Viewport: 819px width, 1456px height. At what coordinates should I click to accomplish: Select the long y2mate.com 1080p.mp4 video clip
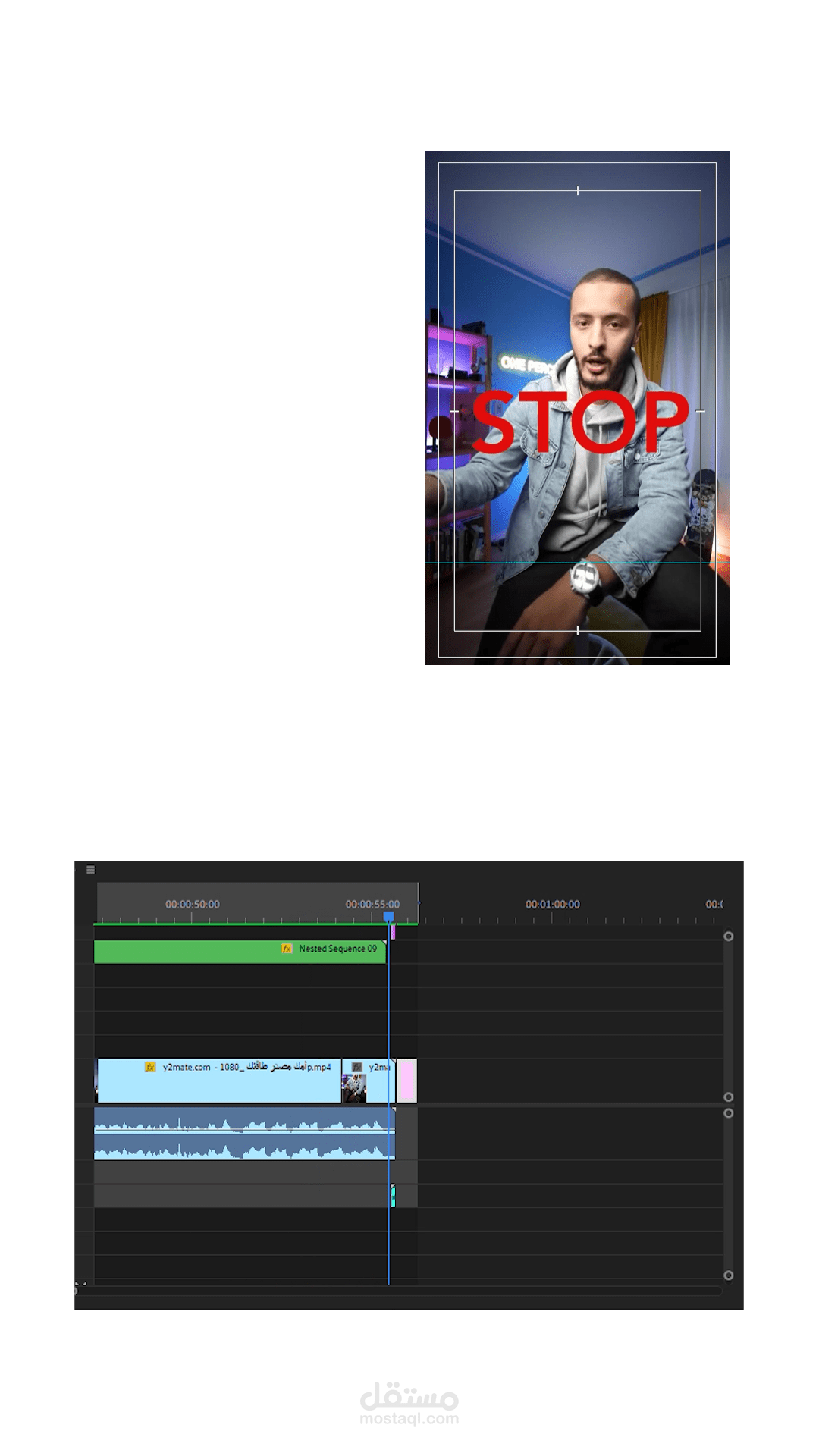point(219,1081)
